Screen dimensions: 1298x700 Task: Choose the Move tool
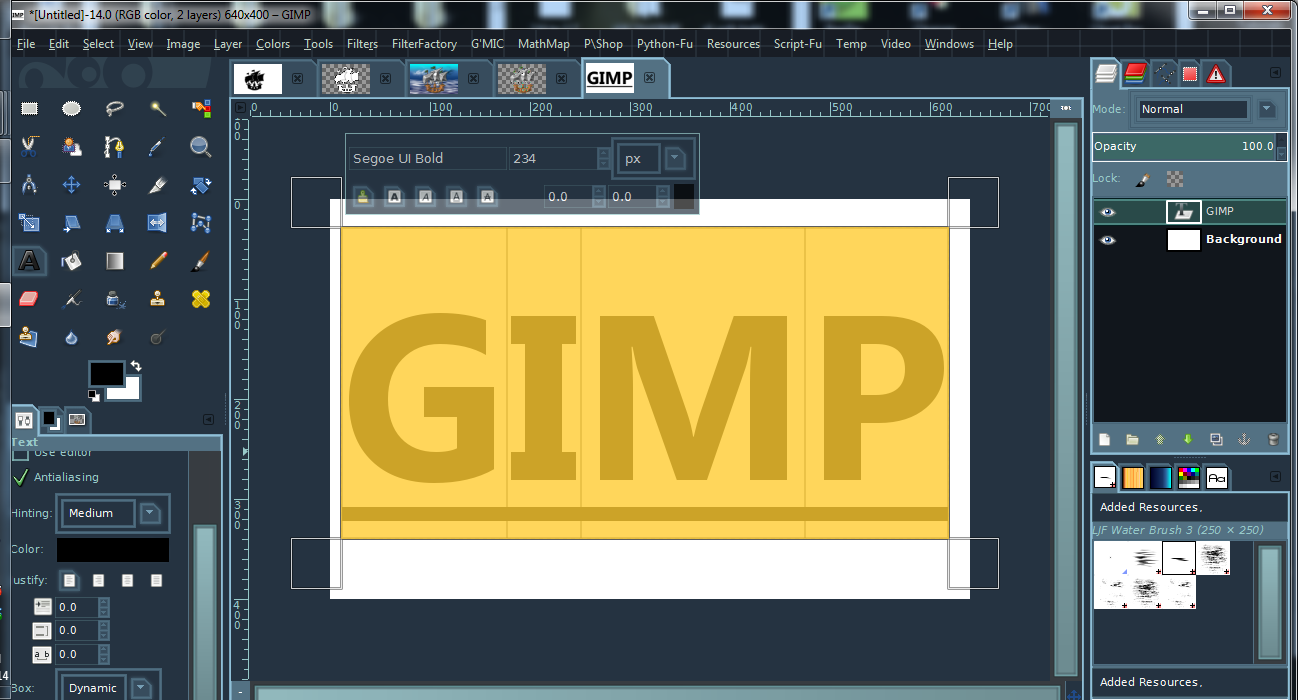click(72, 185)
